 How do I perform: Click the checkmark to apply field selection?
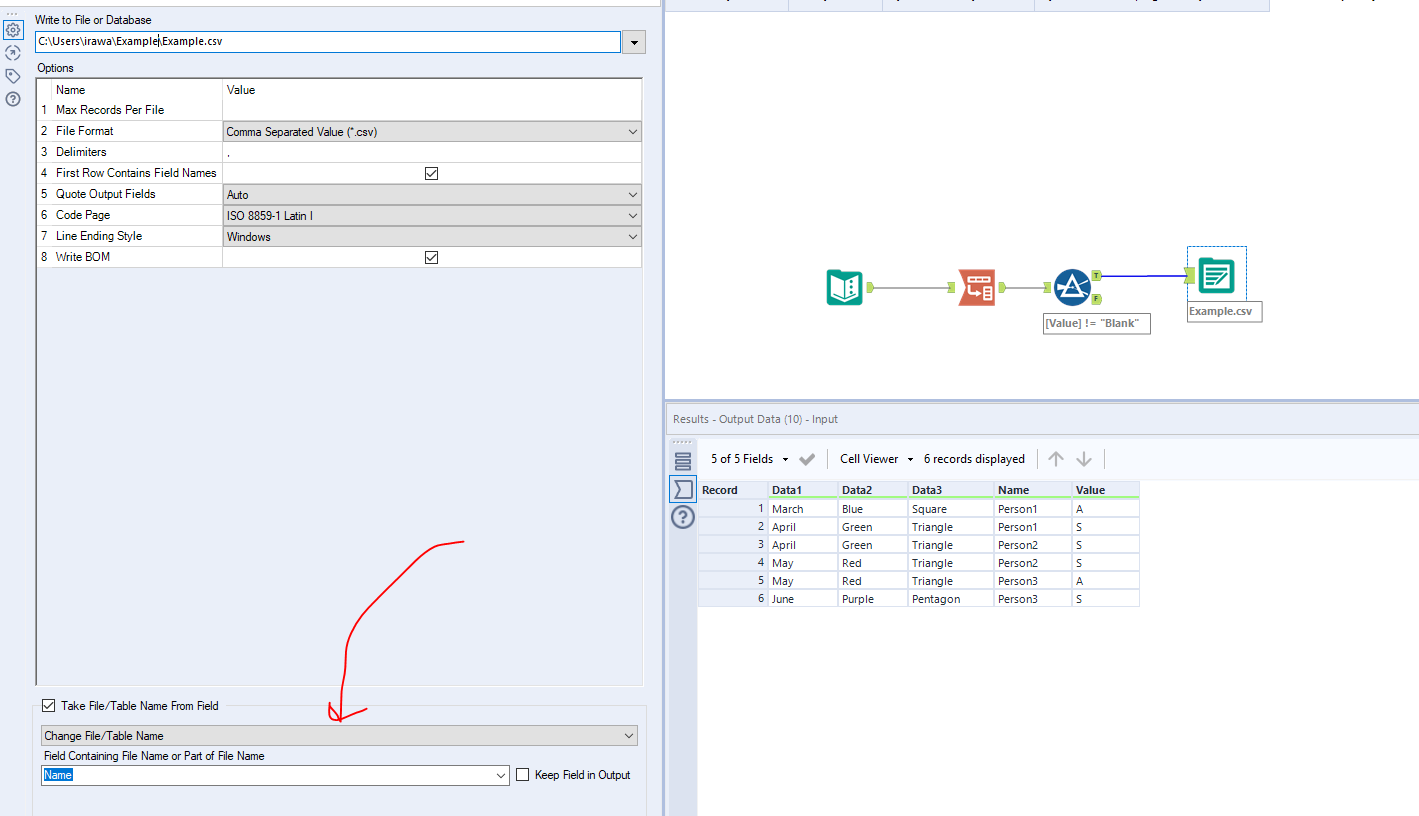807,458
